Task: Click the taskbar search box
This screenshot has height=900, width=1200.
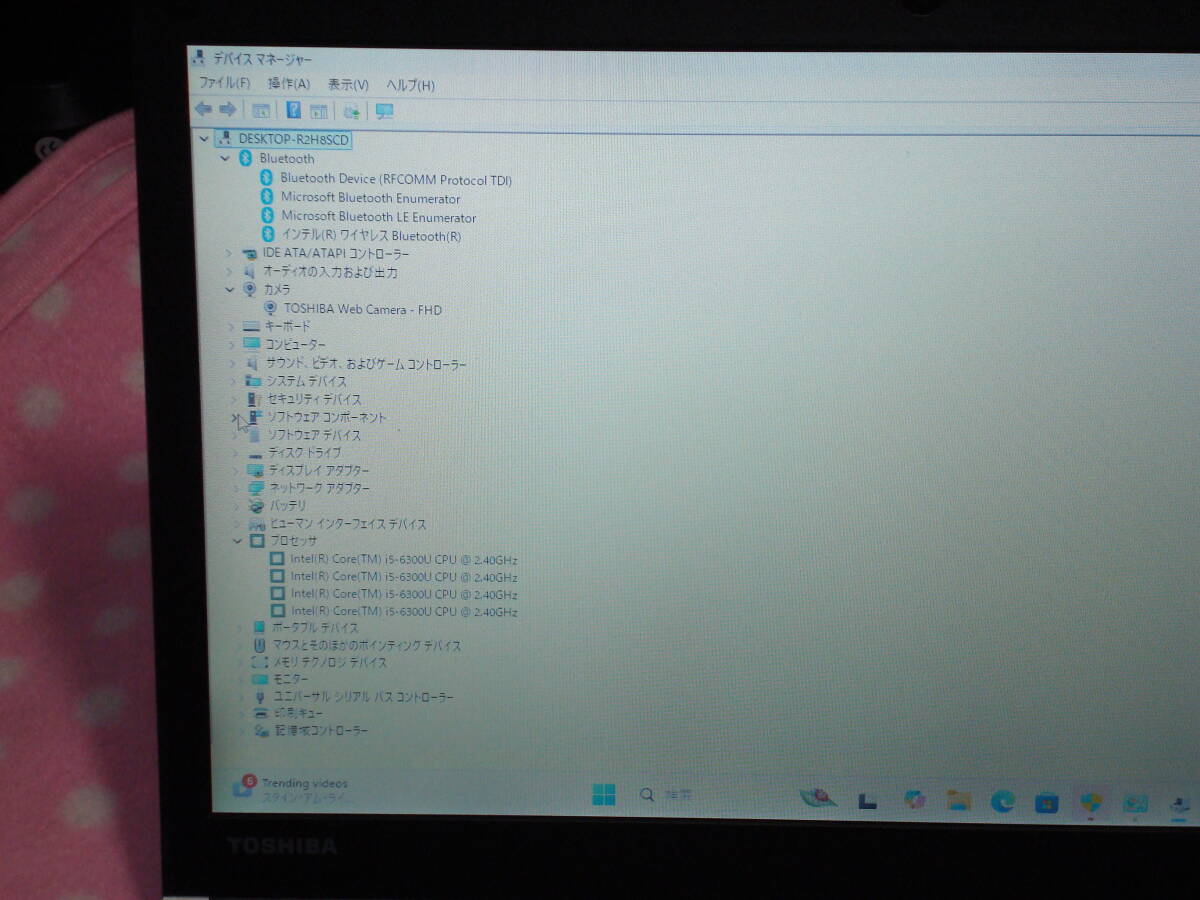Action: (x=667, y=795)
